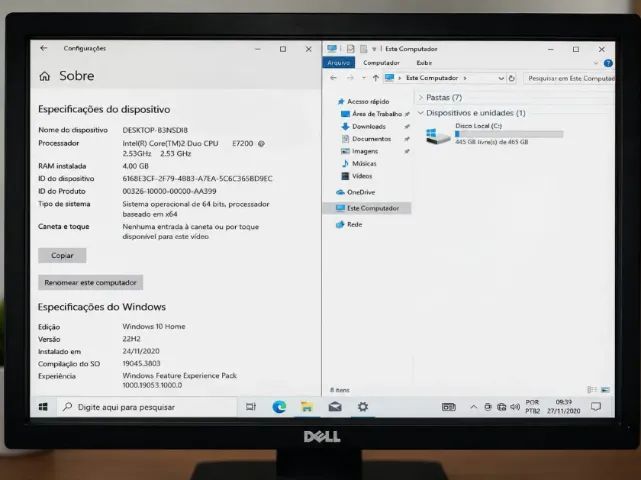This screenshot has height=480, width=641.
Task: Click the Explorer help question mark icon
Action: click(608, 63)
